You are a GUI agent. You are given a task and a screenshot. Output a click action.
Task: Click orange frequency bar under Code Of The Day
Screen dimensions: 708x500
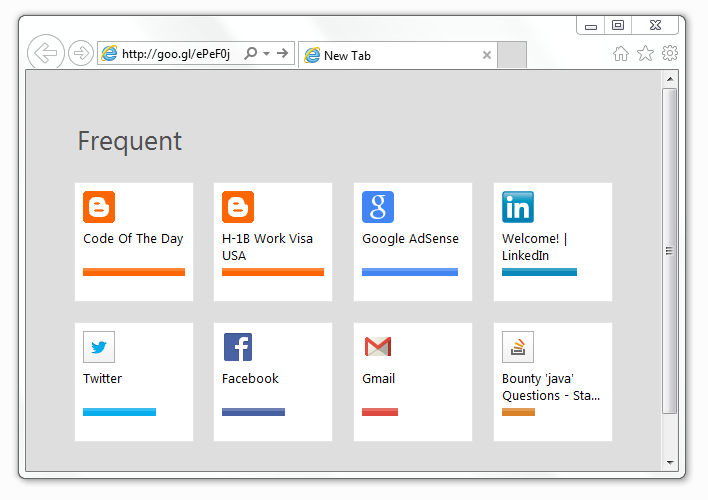[134, 272]
